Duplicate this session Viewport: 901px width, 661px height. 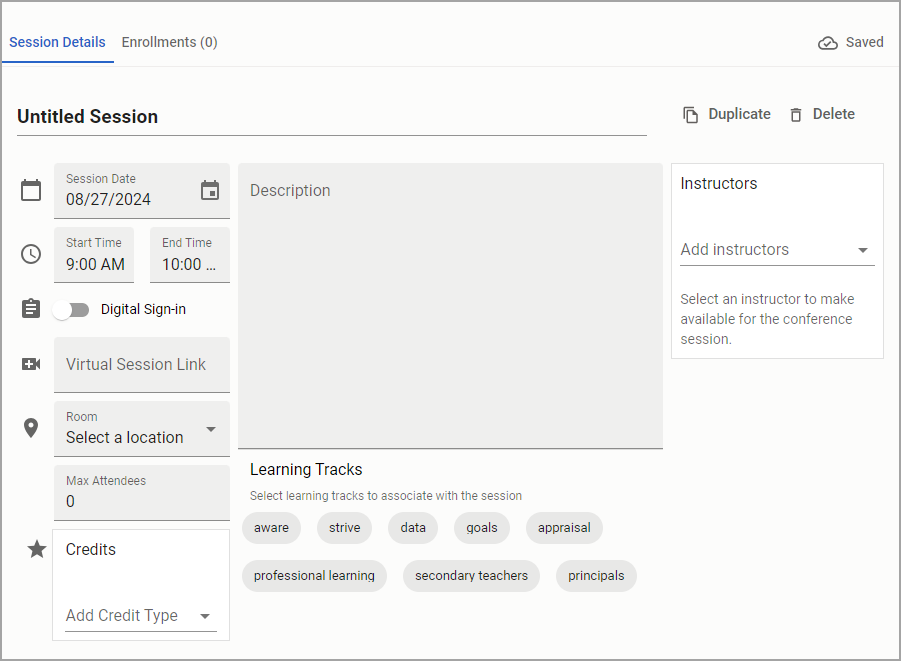pos(727,114)
